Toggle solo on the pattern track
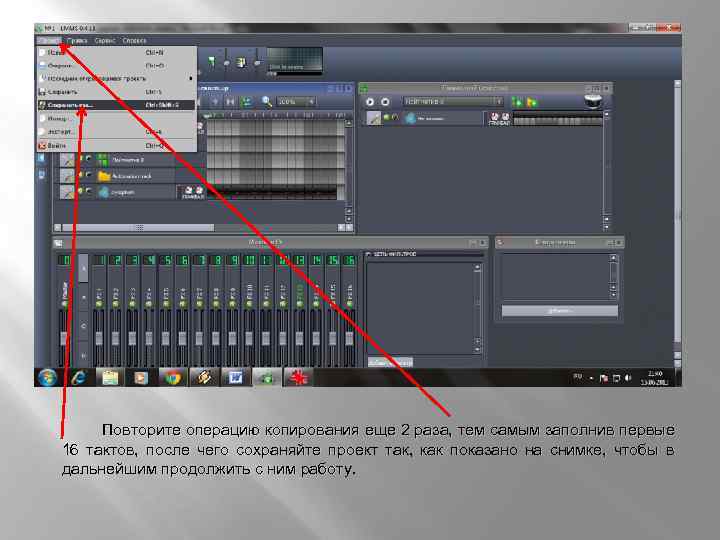Image resolution: width=720 pixels, height=540 pixels. click(x=89, y=159)
